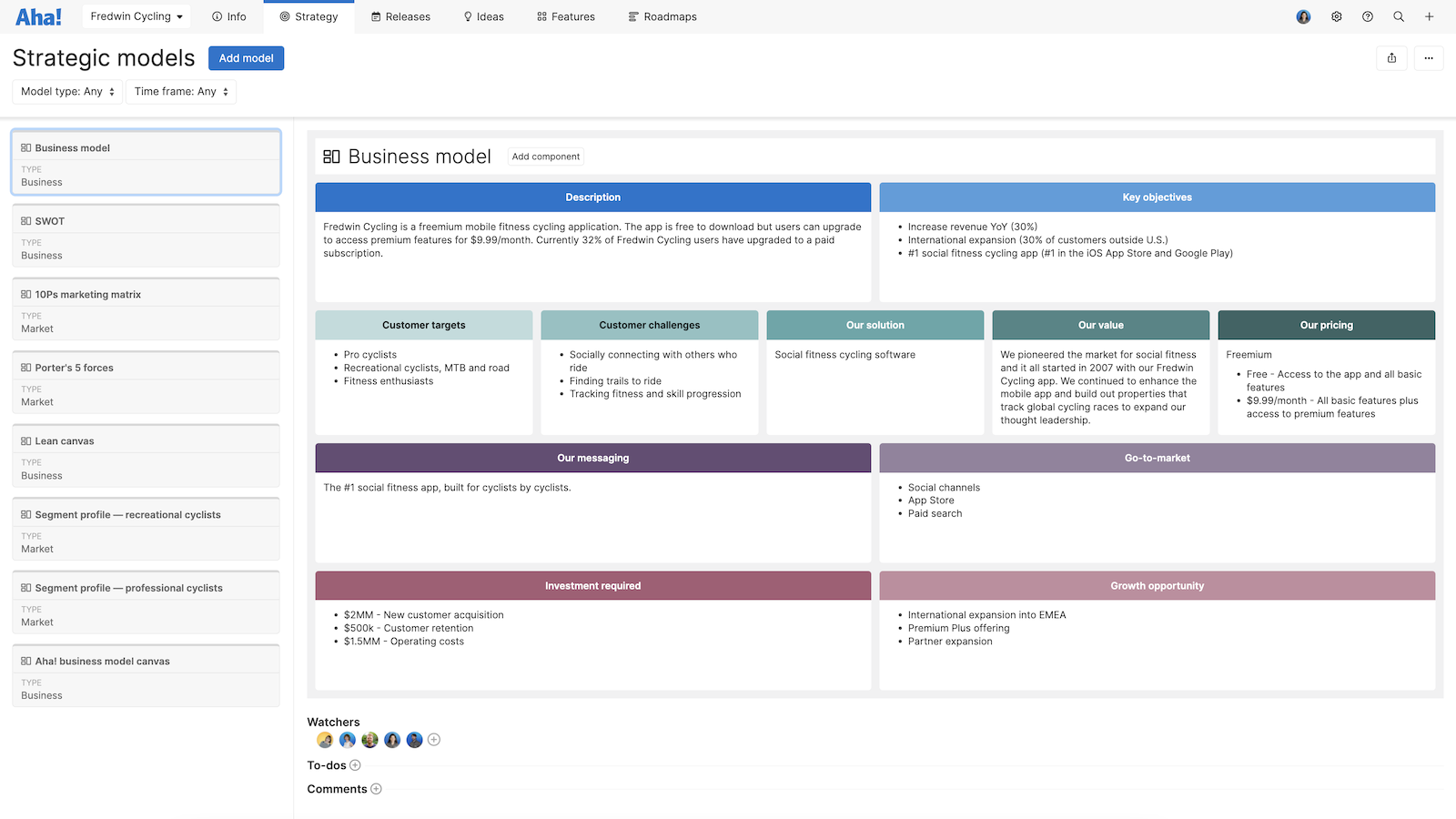
Task: Open Segment profile recreational cyclists model
Action: pos(146,530)
